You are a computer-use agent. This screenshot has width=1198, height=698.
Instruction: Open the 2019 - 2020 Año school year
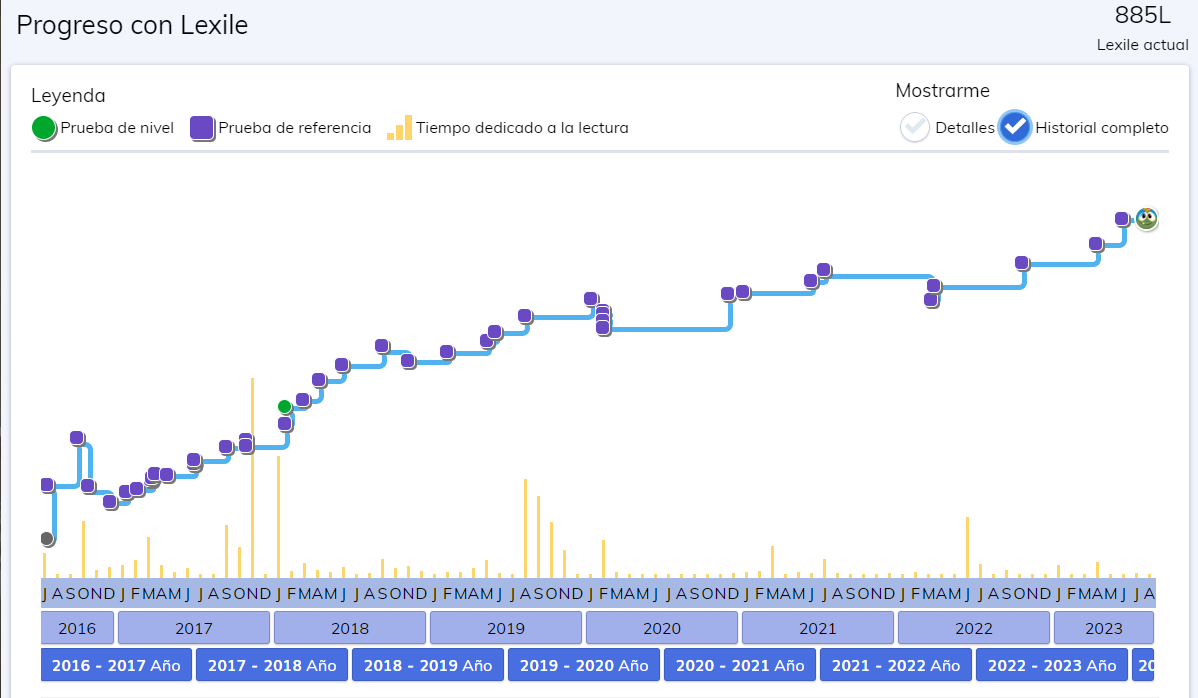pyautogui.click(x=584, y=664)
